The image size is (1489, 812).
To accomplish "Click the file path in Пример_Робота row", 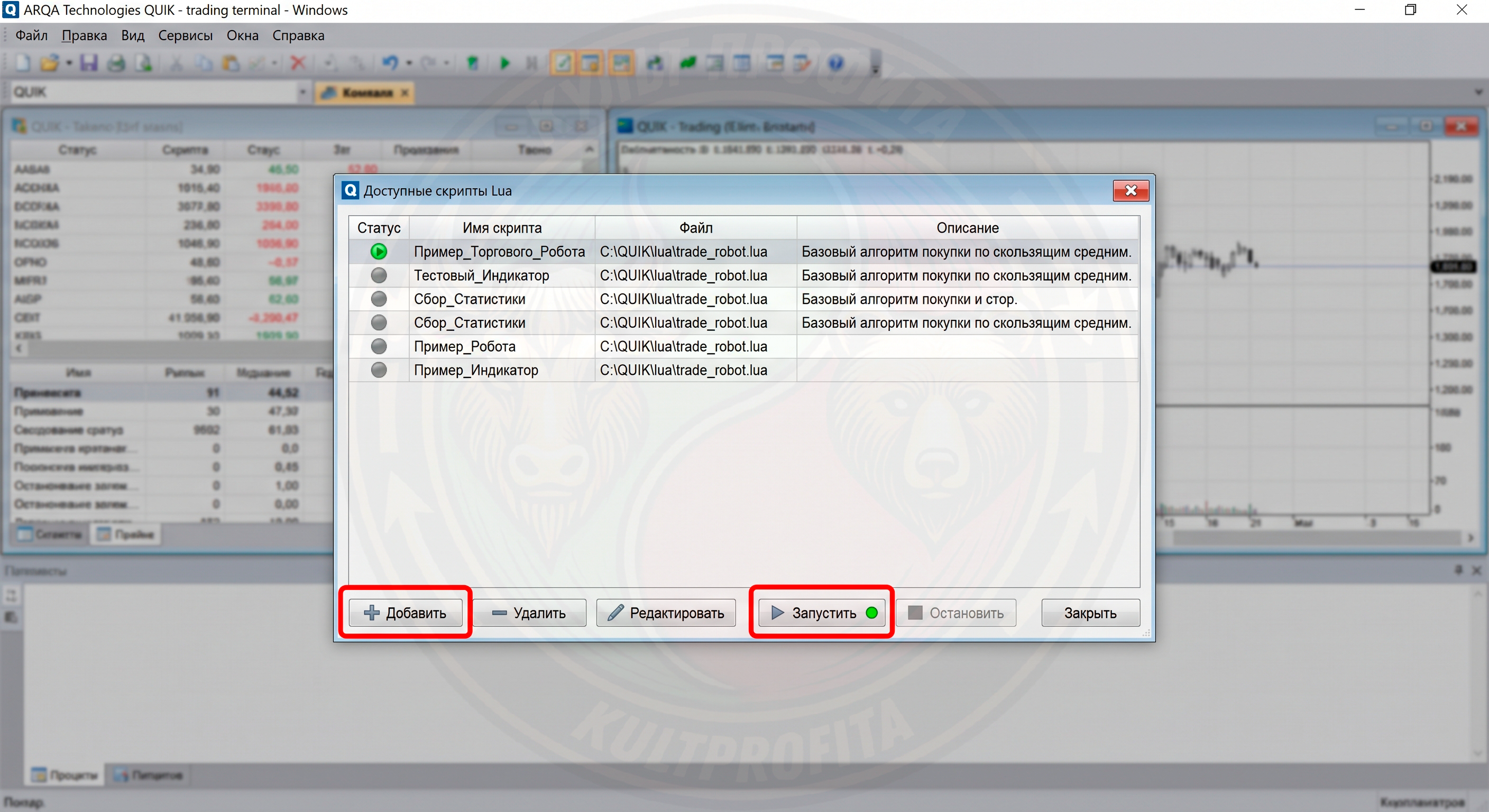I will click(684, 346).
